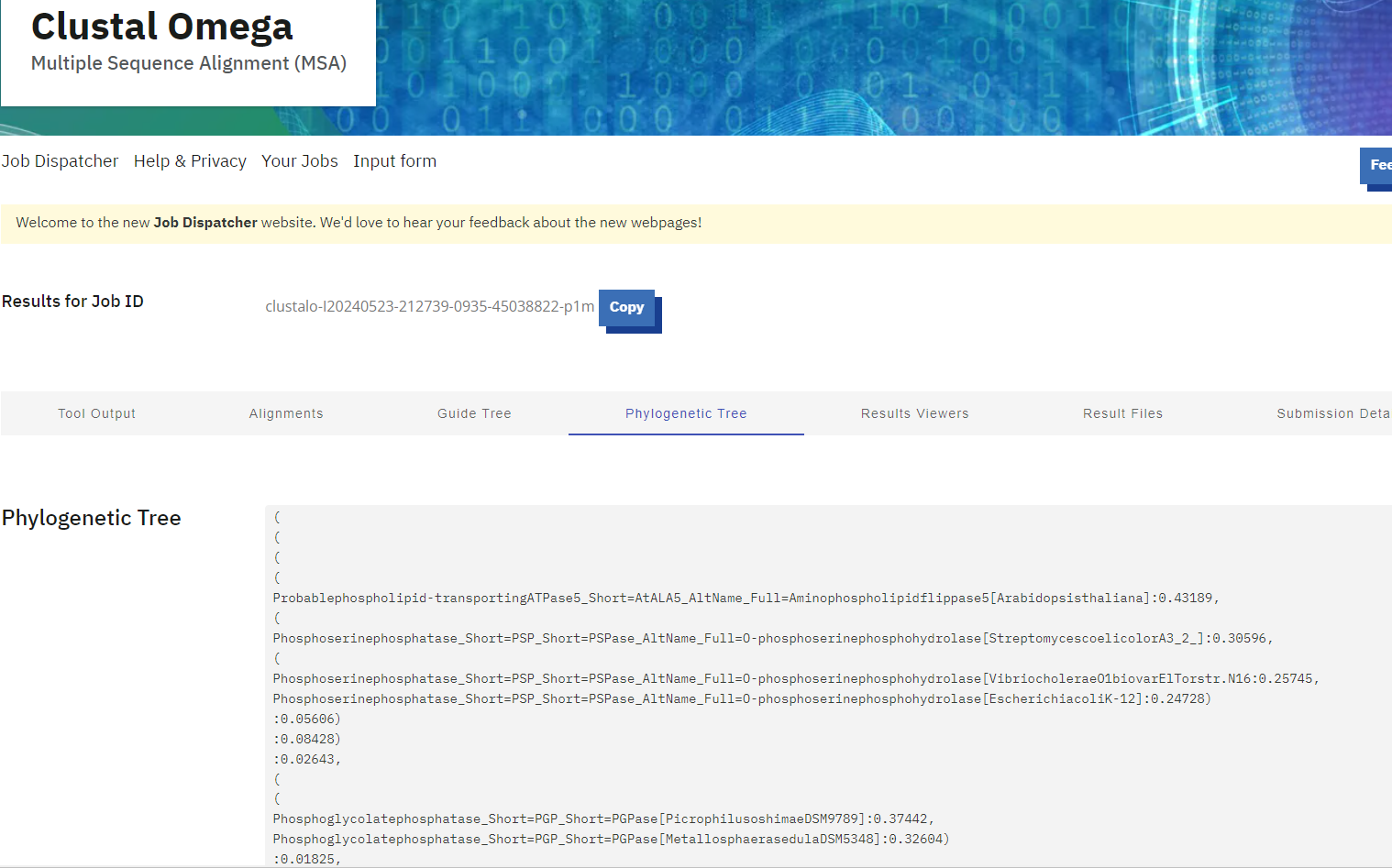
Task: Click the :0.05606) branch length line
Action: pos(307,720)
